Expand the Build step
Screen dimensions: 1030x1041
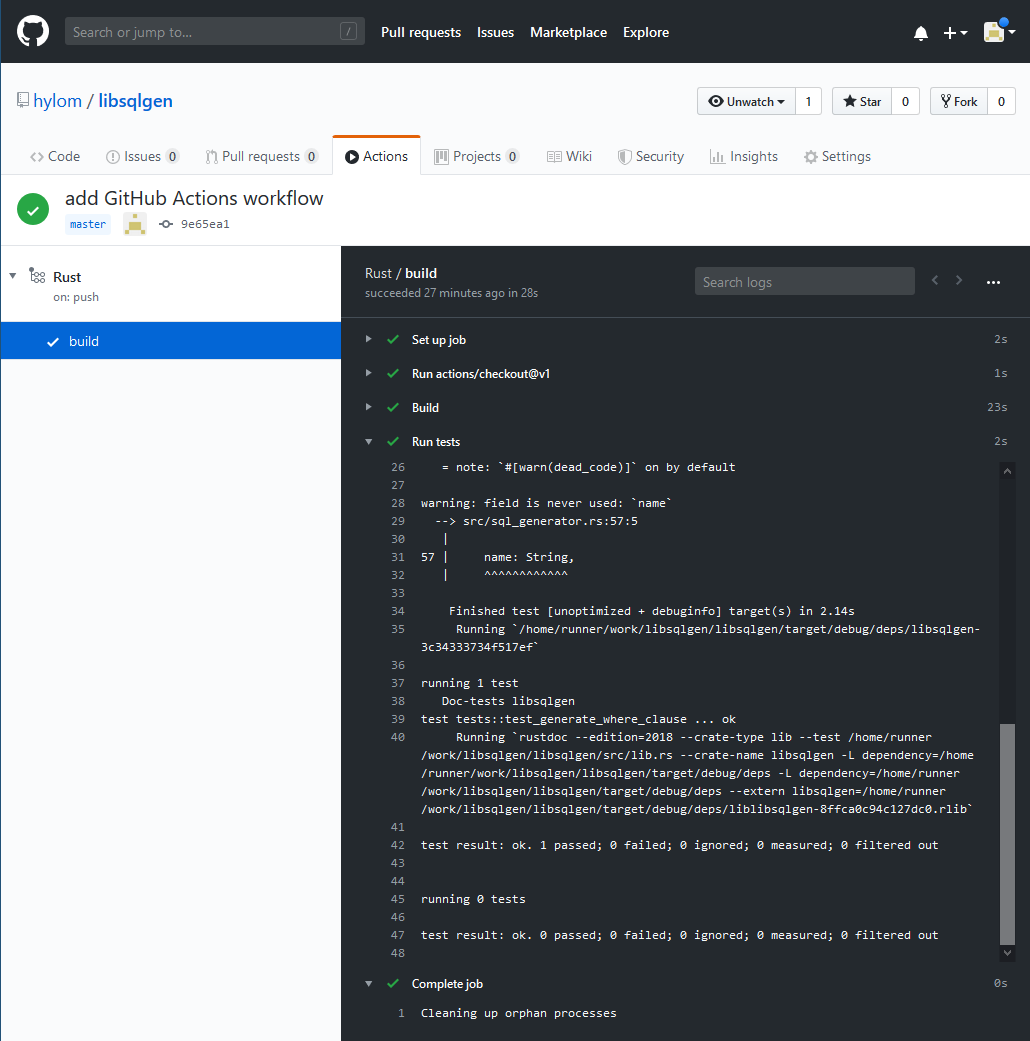click(369, 407)
